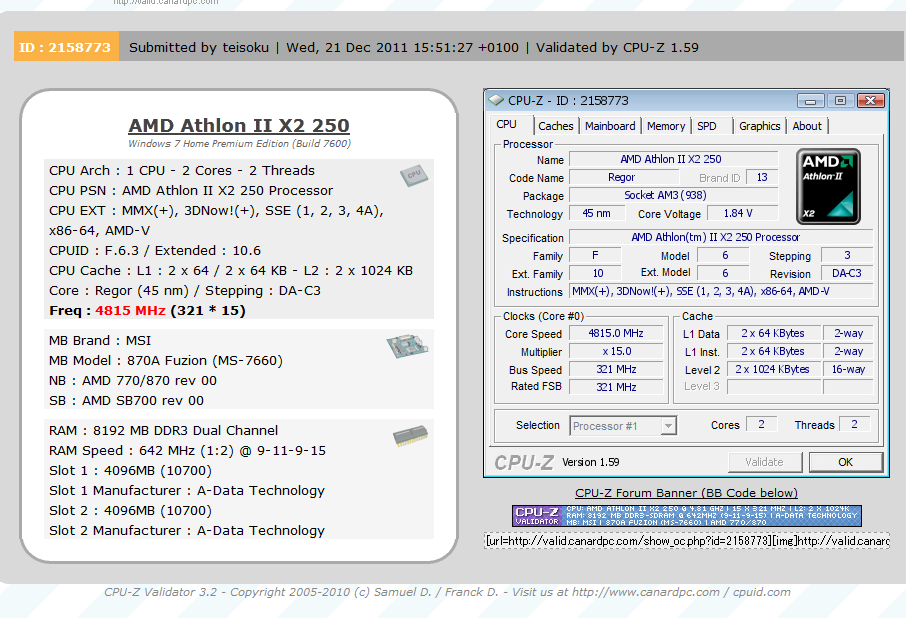
Task: Close the CPU-Z window
Action: pyautogui.click(x=871, y=101)
